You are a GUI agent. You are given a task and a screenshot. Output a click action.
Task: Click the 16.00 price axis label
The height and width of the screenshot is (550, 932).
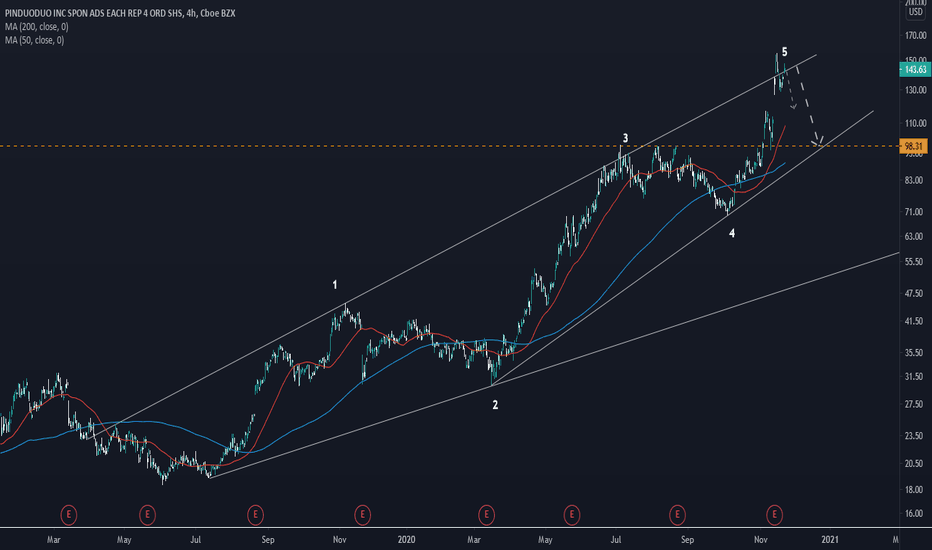click(916, 514)
